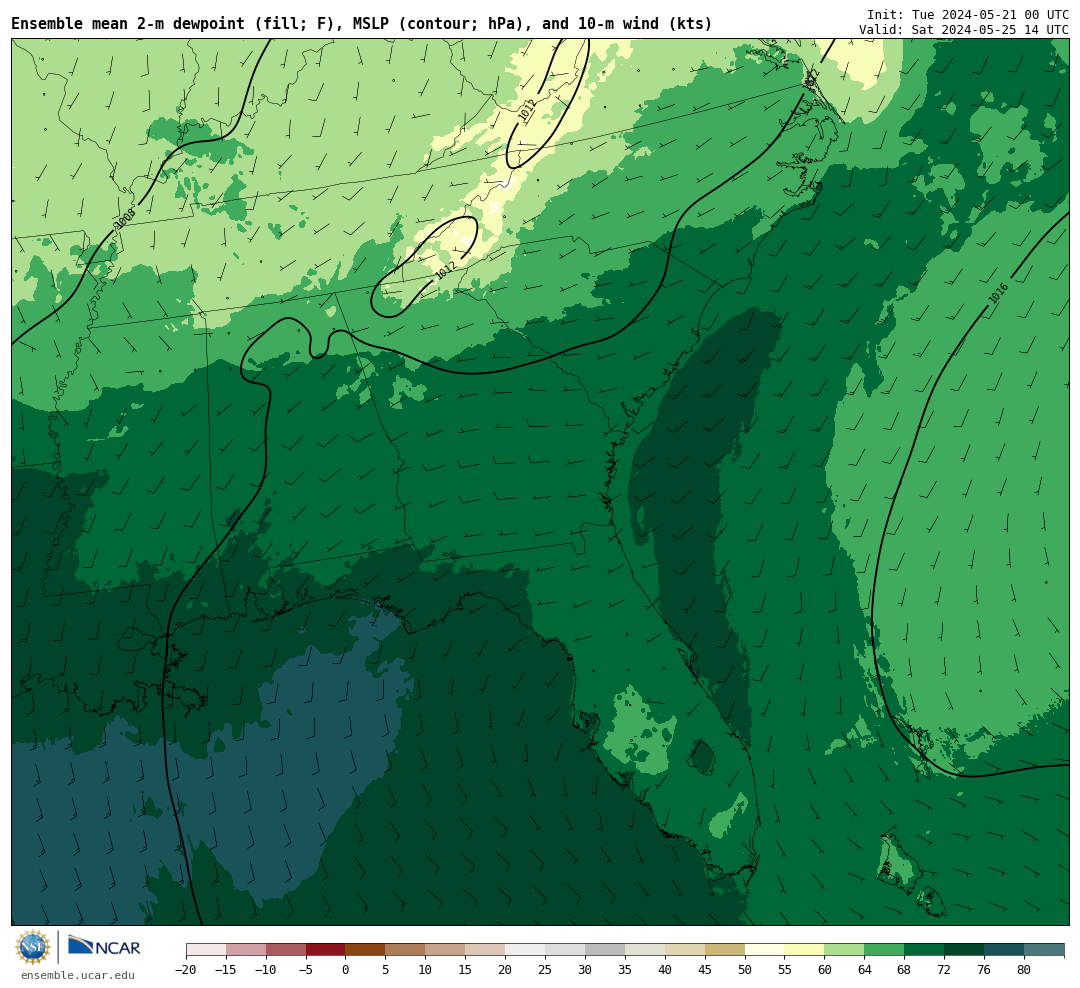Click the colorbar tick label -5
The height and width of the screenshot is (988, 1080).
306,970
